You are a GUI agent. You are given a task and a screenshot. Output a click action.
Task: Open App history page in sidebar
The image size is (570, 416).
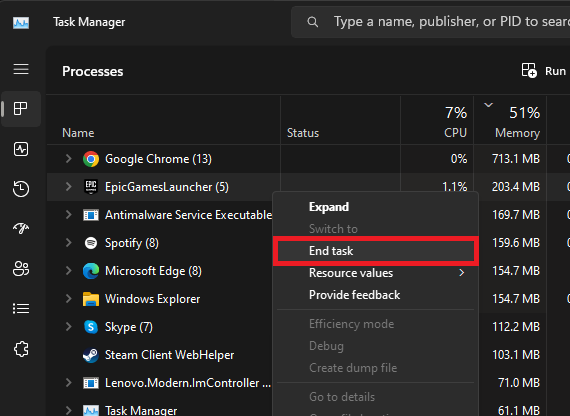21,189
